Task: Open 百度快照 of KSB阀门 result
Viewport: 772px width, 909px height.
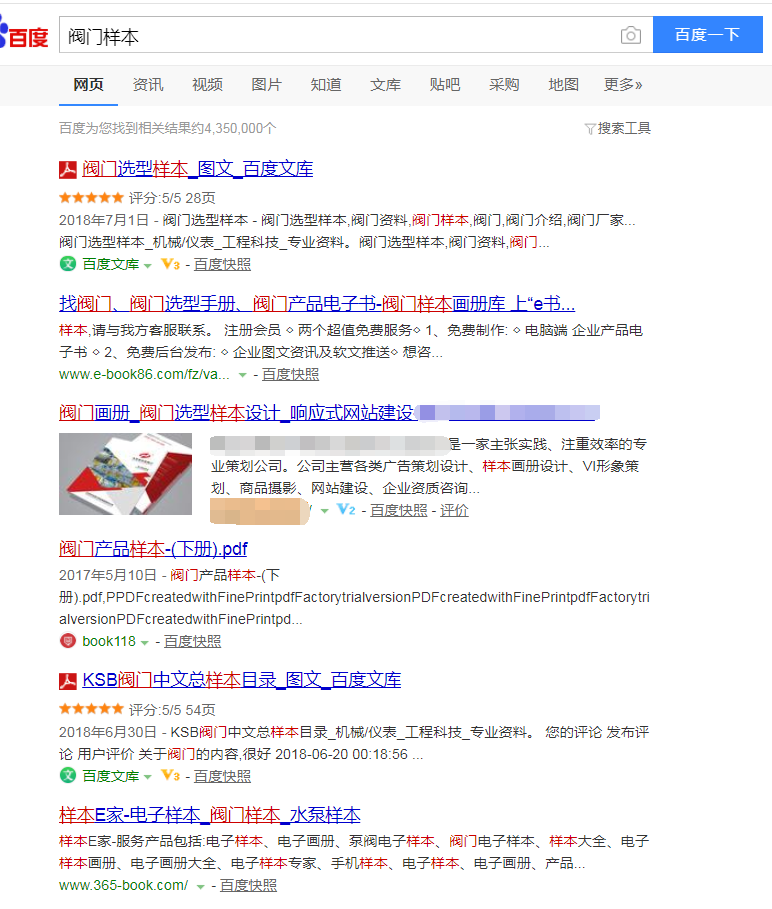Action: tap(222, 776)
